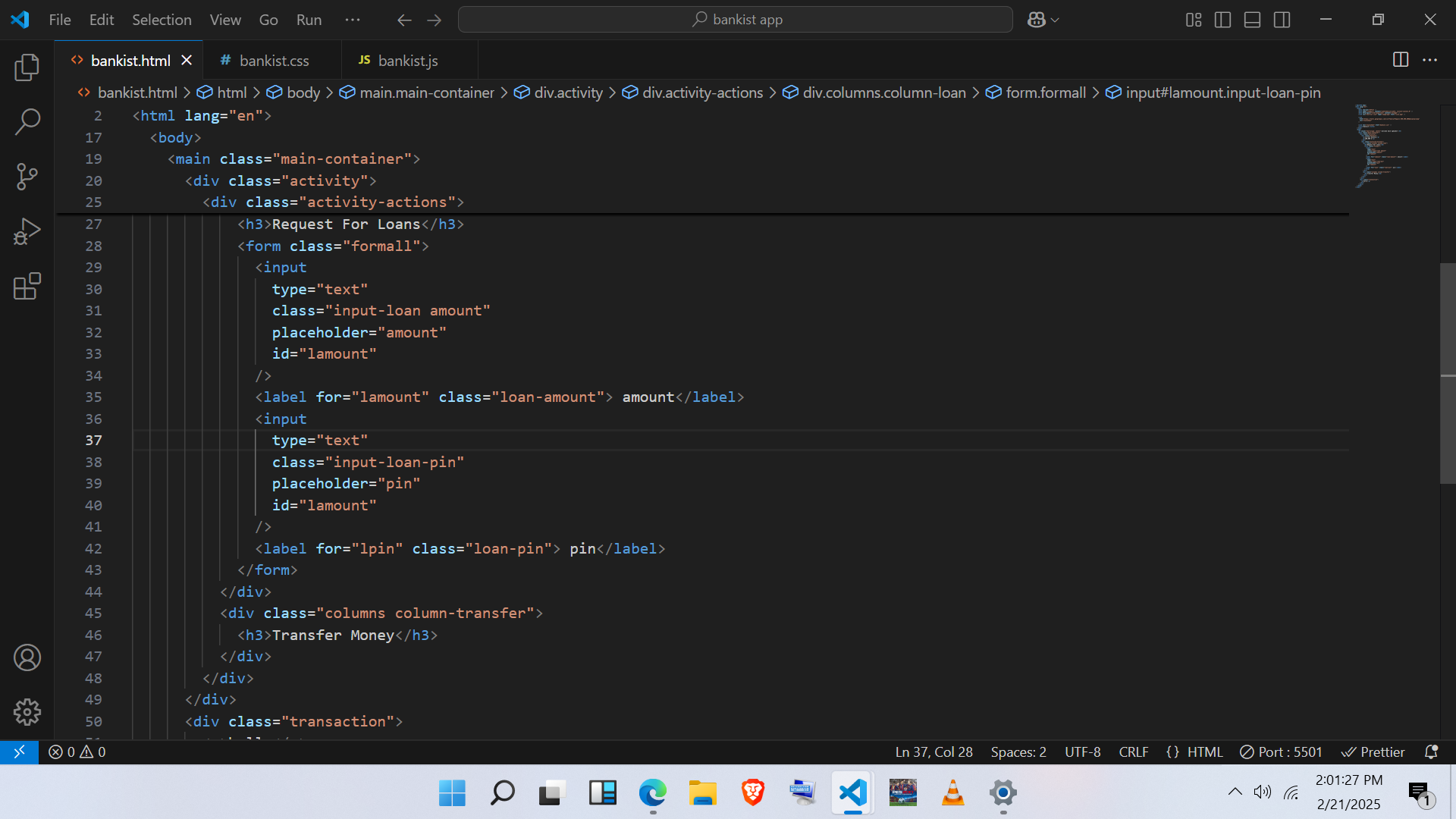Select the bankist.html tab
Screen dimensions: 1456x819
pos(130,60)
